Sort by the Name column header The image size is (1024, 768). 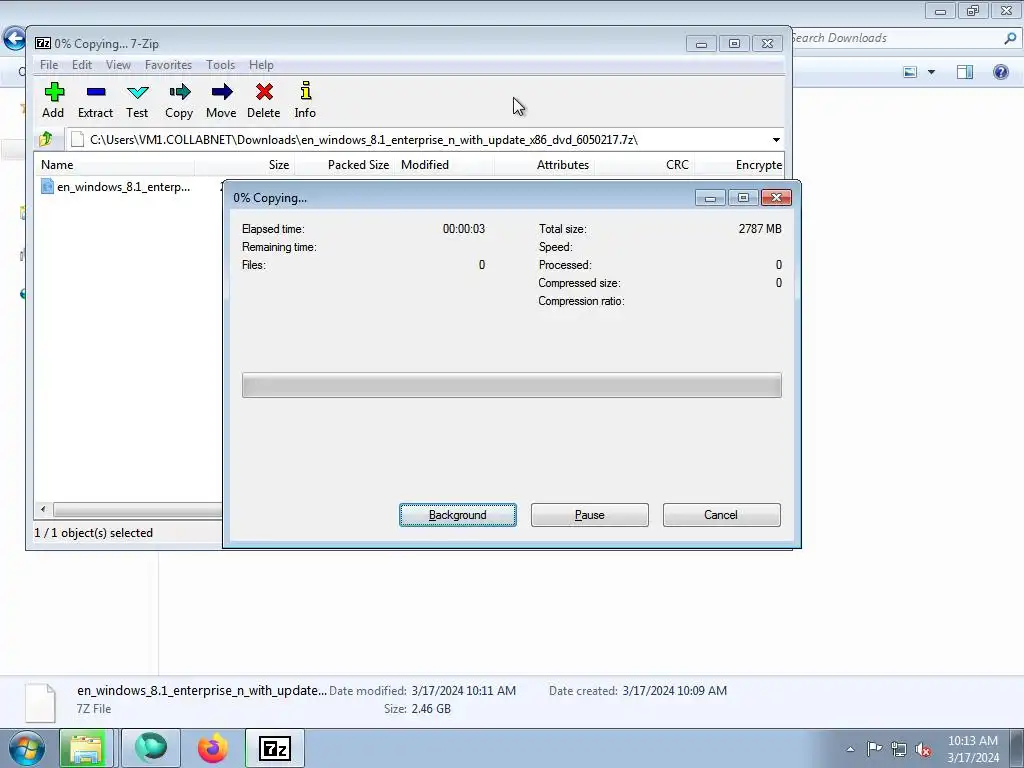[x=114, y=165]
